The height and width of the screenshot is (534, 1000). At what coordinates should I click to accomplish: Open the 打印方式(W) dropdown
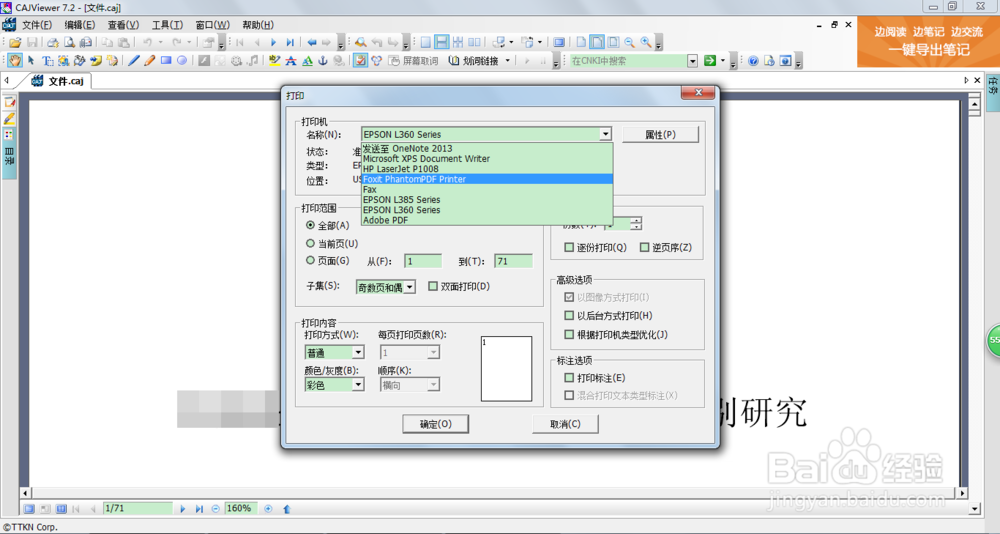(358, 352)
